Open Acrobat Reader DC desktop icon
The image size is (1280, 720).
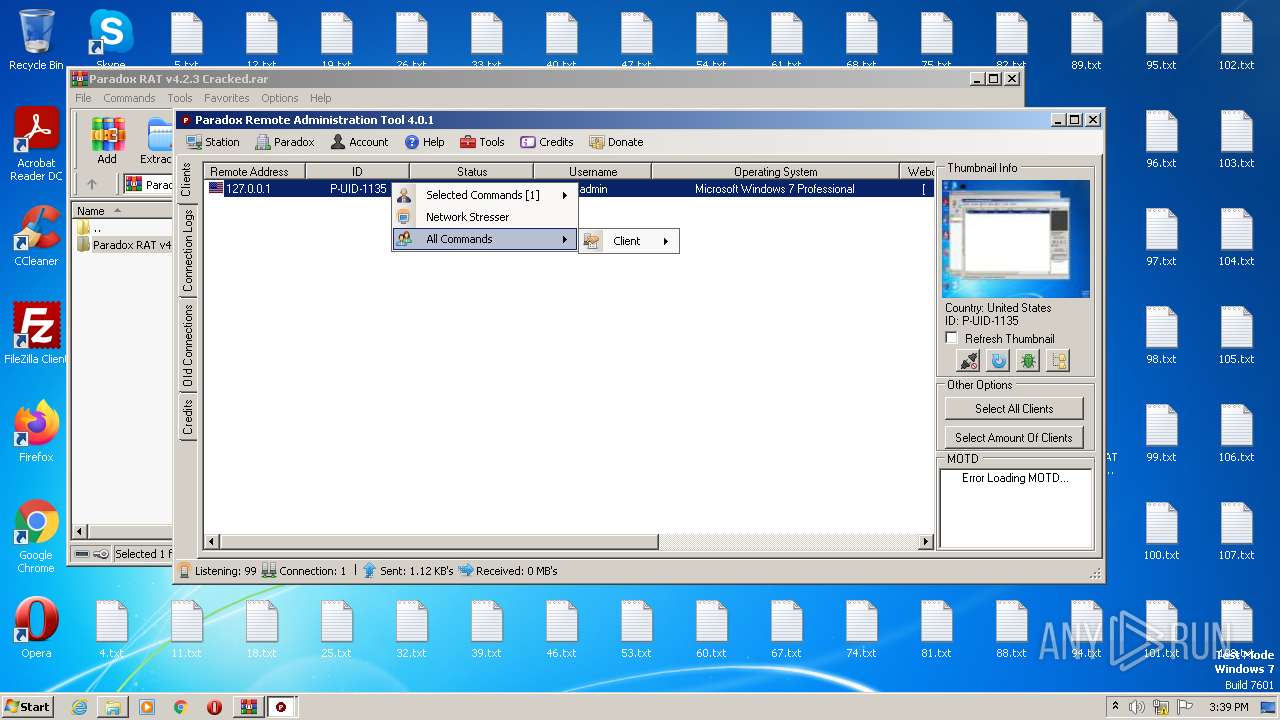point(36,145)
